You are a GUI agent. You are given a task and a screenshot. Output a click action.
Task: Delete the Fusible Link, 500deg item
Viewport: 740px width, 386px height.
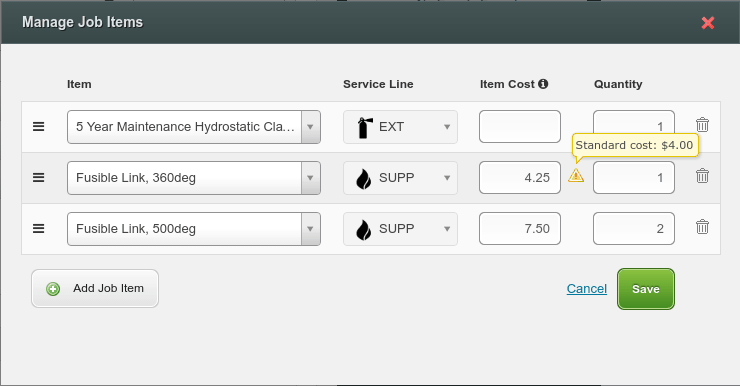coord(702,227)
